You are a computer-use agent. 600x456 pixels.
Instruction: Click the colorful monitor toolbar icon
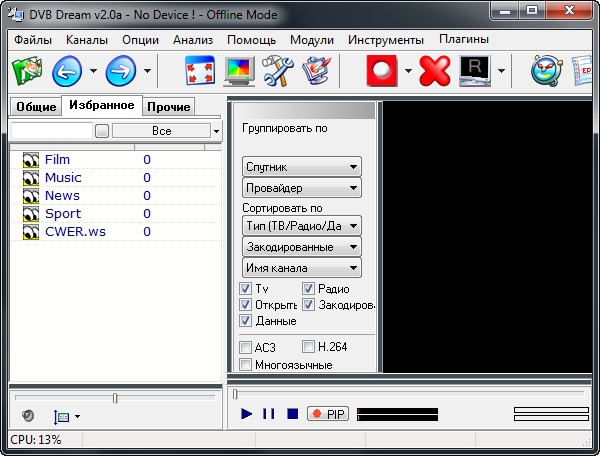[238, 71]
